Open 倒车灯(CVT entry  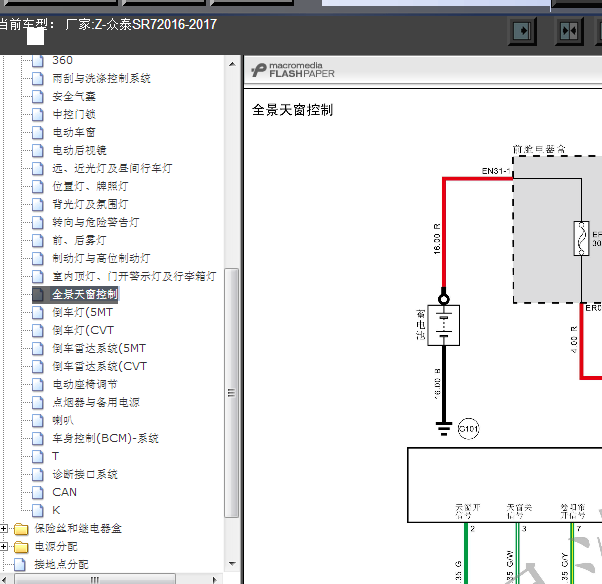pyautogui.click(x=83, y=330)
